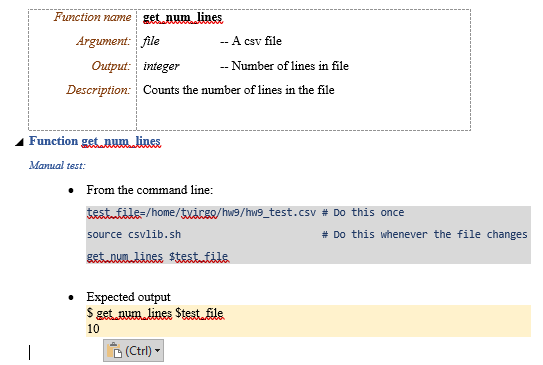Click the 'Expected output' bullet text
This screenshot has height=365, width=543.
(128, 297)
